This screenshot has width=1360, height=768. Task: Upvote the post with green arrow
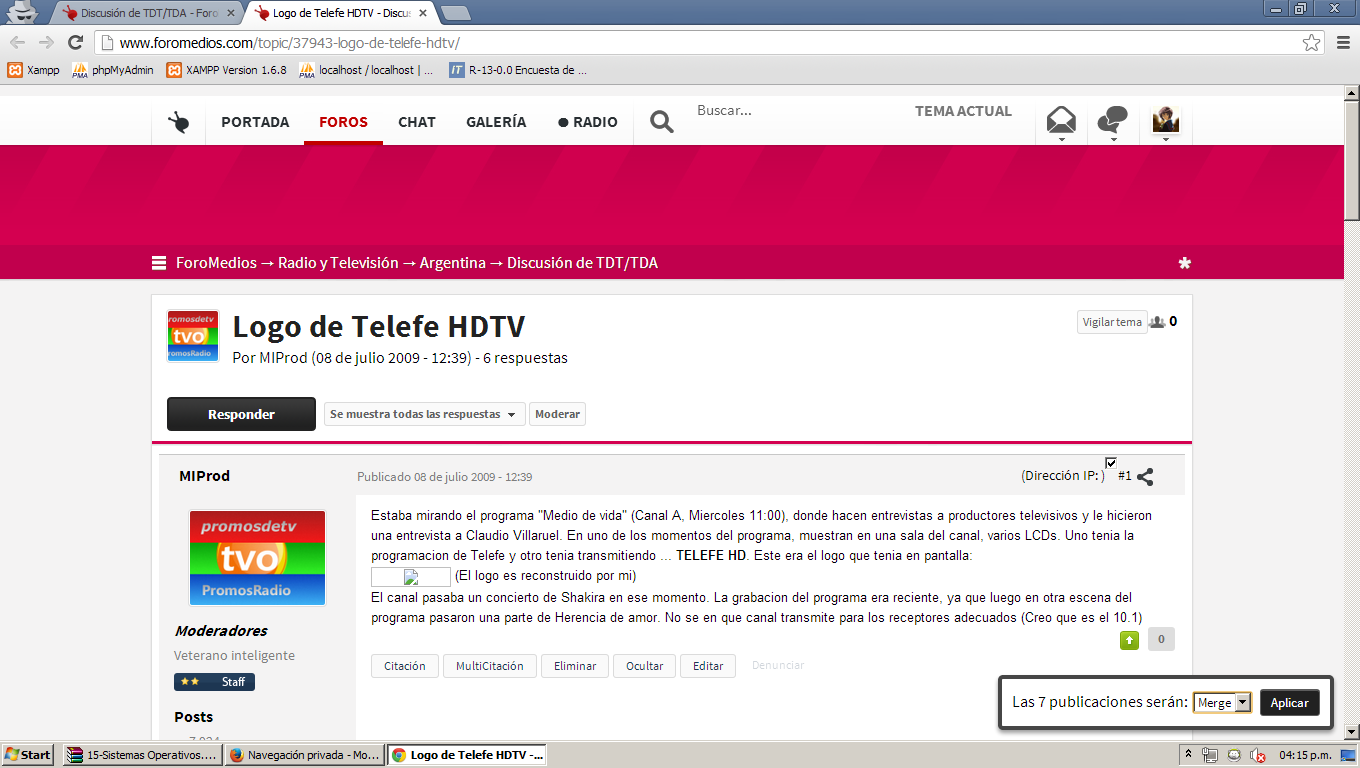coord(1129,640)
